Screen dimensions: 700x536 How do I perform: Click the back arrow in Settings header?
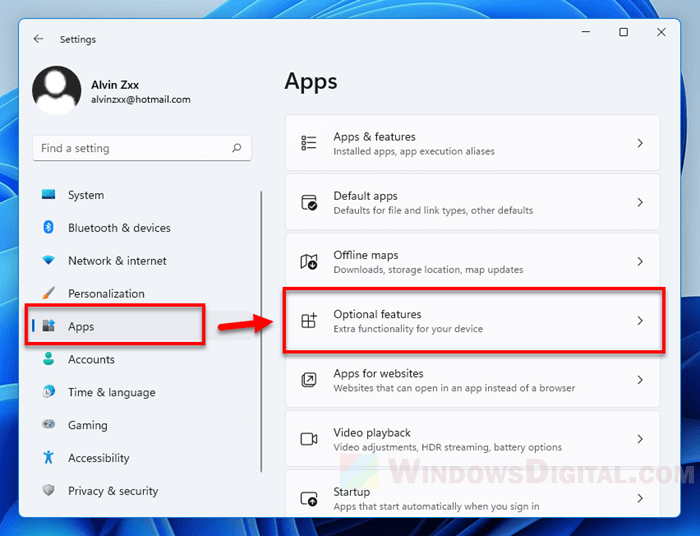click(x=38, y=39)
